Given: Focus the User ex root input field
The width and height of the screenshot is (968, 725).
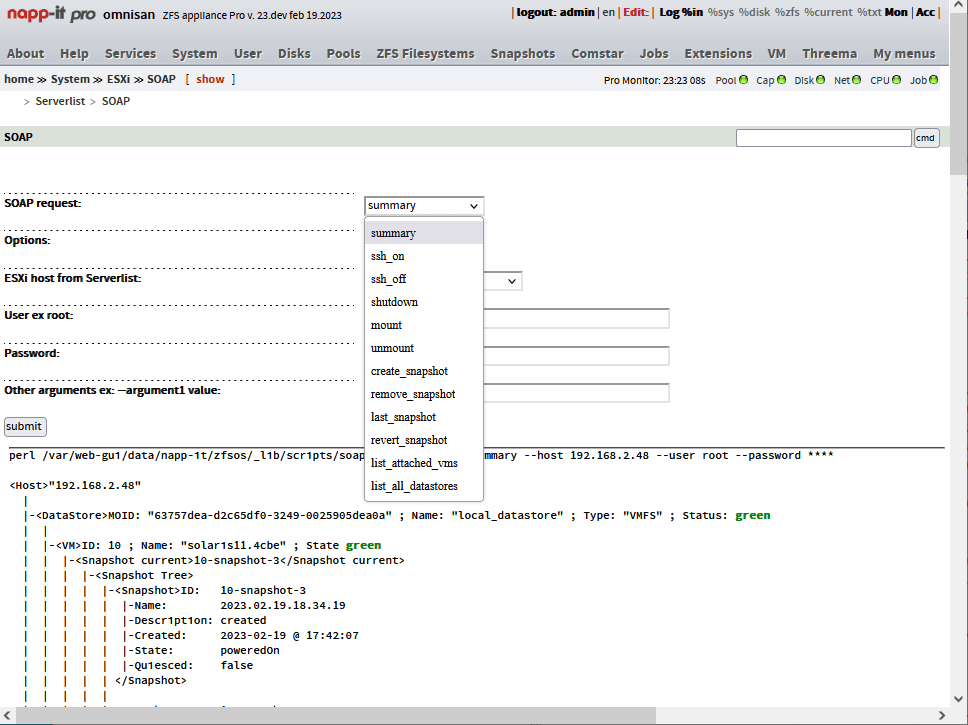Looking at the screenshot, I should click(577, 319).
